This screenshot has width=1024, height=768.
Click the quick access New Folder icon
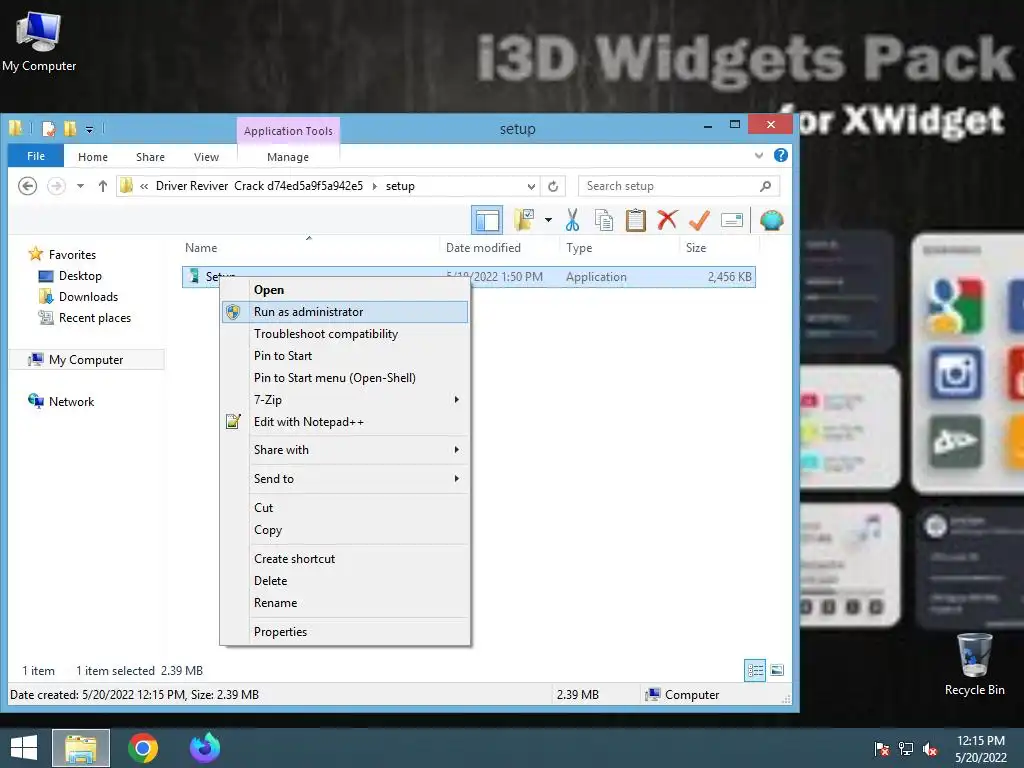[70, 129]
